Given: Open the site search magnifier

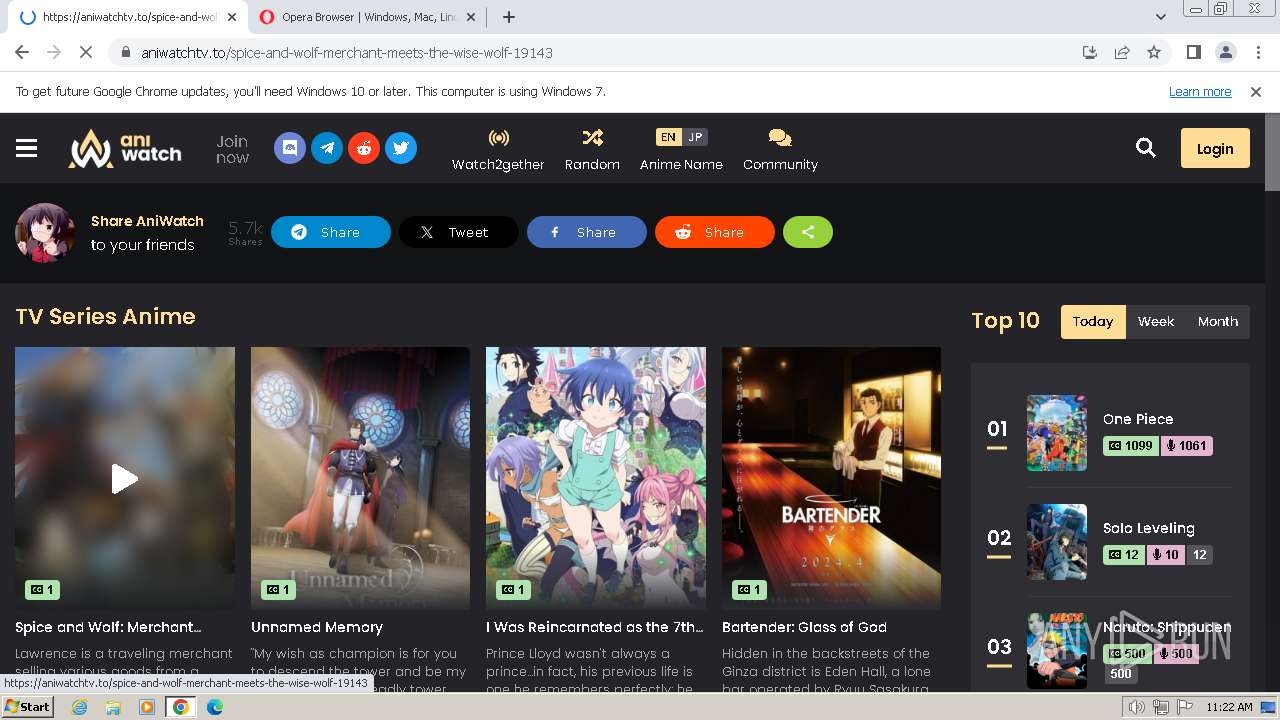Looking at the screenshot, I should 1146,148.
